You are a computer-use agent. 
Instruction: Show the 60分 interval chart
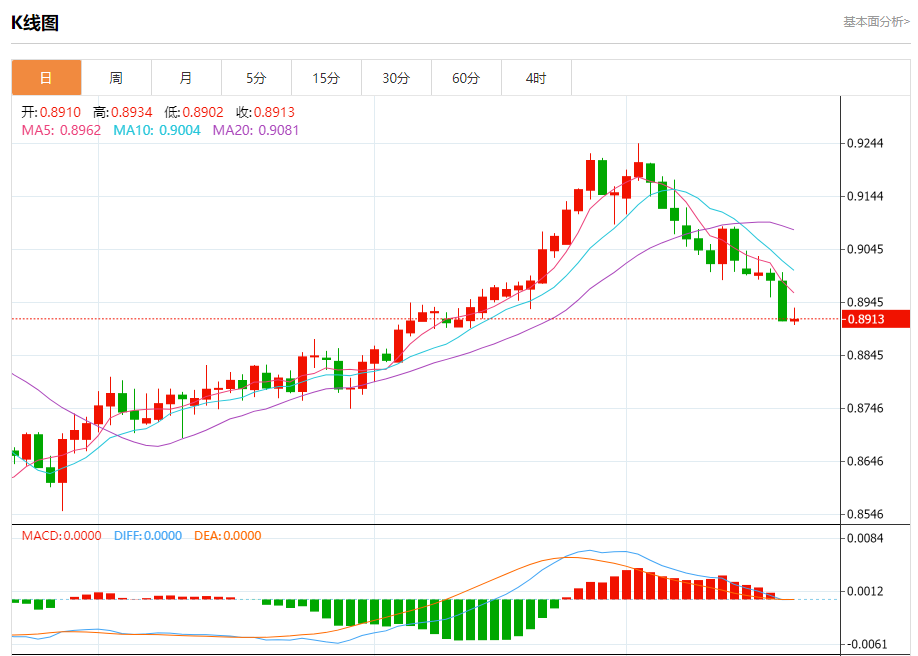point(466,77)
